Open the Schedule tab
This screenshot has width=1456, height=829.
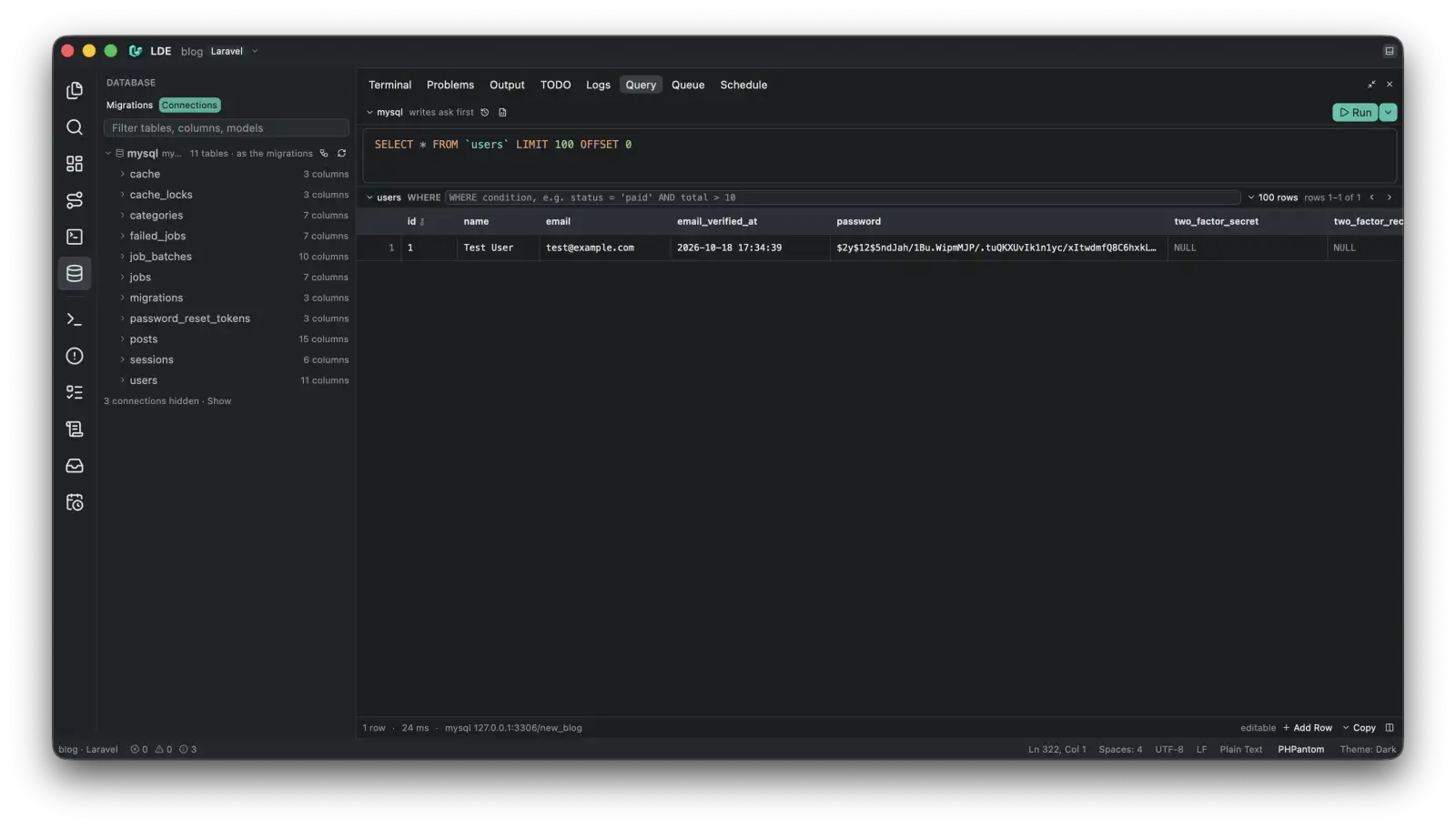pyautogui.click(x=743, y=85)
